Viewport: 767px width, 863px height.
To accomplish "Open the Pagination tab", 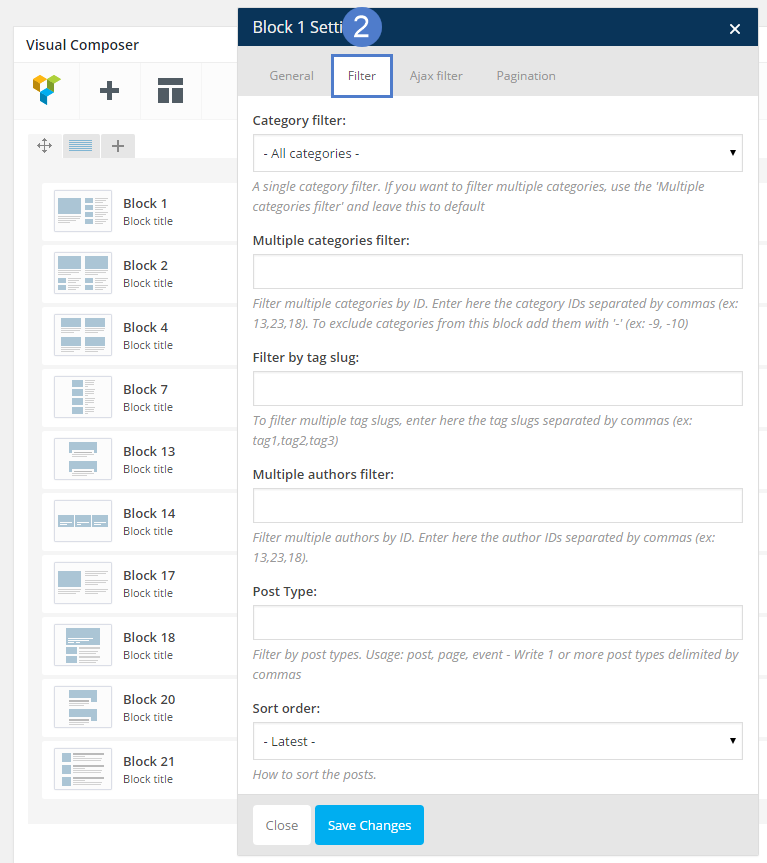I will pyautogui.click(x=523, y=76).
